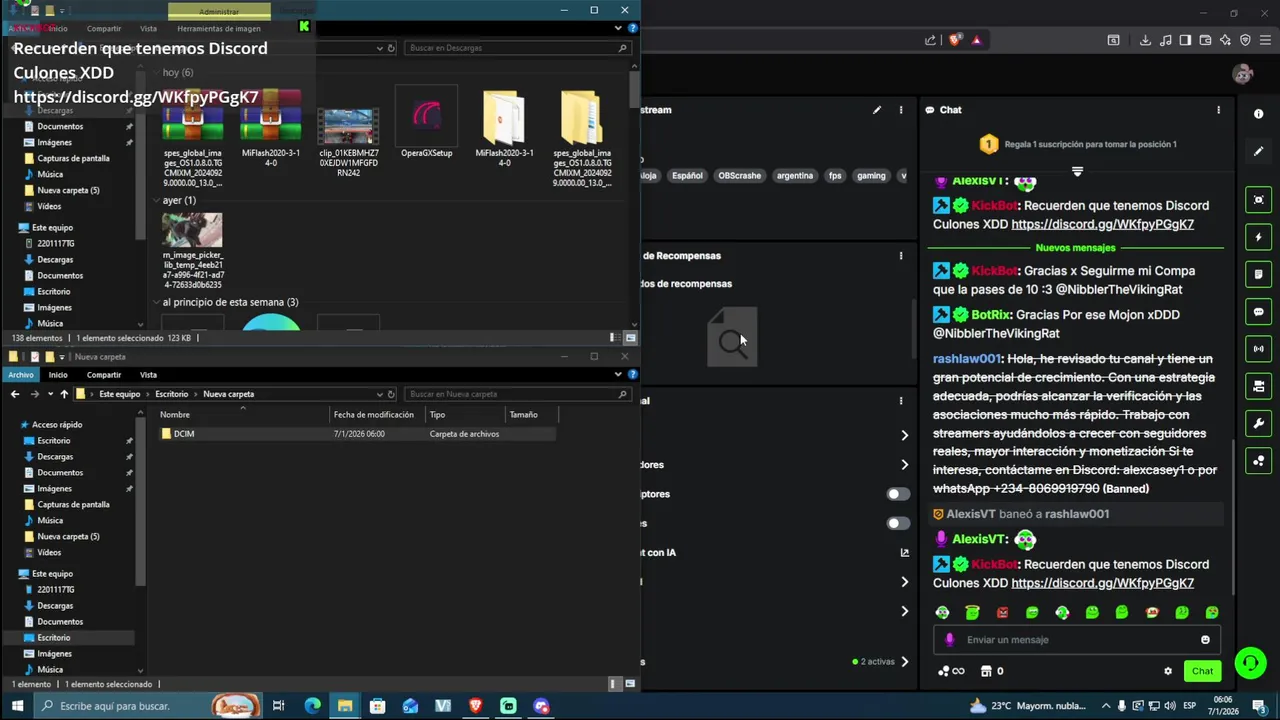Toggle the browser sidebar panel icon
This screenshot has height=720, width=1280.
[x=1185, y=40]
